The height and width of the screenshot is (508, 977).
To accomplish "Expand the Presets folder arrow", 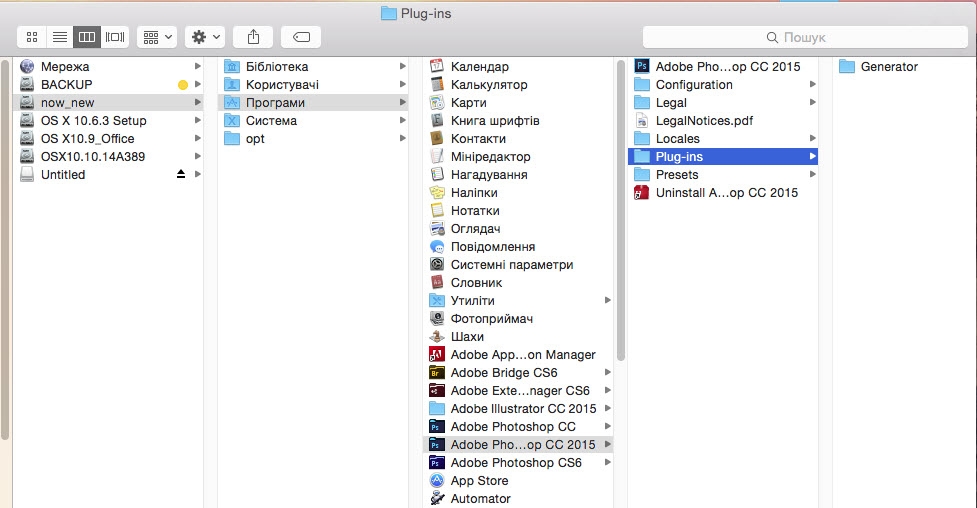I will click(x=813, y=175).
